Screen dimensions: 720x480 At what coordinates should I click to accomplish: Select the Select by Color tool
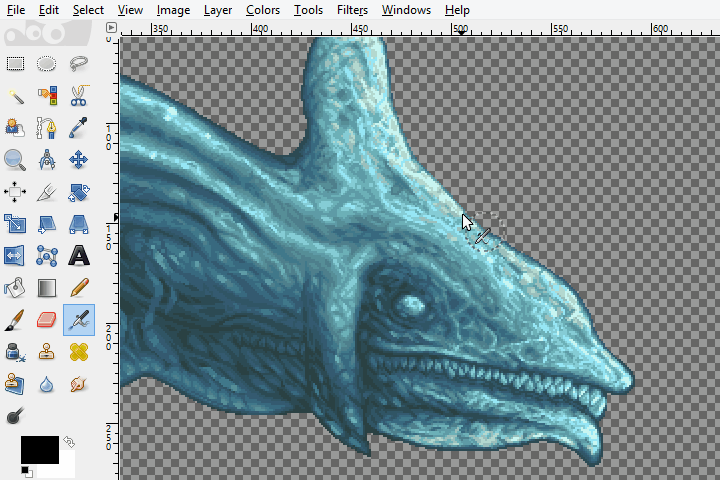click(47, 96)
